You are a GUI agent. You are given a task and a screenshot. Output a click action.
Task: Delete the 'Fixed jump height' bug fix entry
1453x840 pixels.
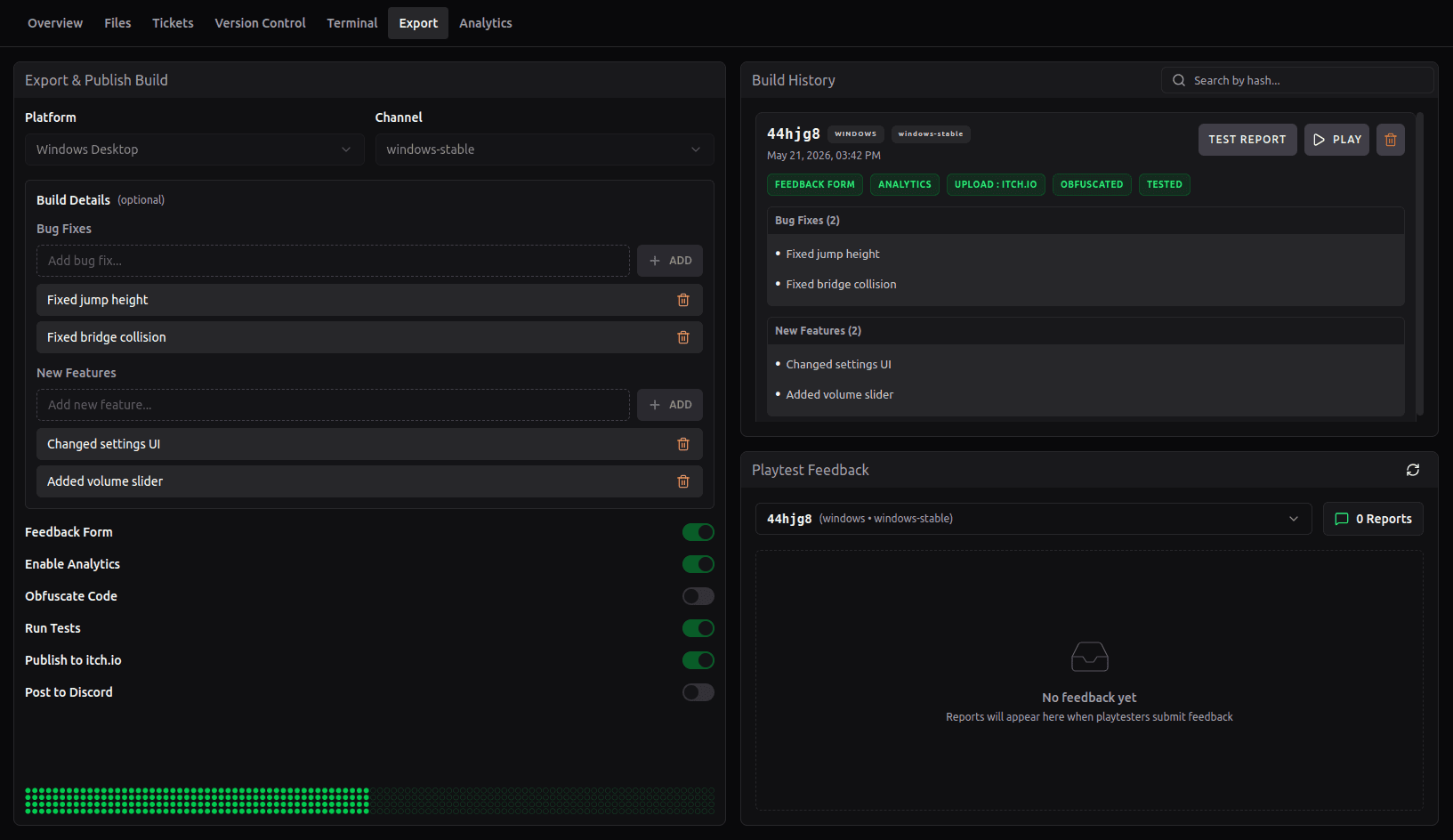click(x=683, y=300)
